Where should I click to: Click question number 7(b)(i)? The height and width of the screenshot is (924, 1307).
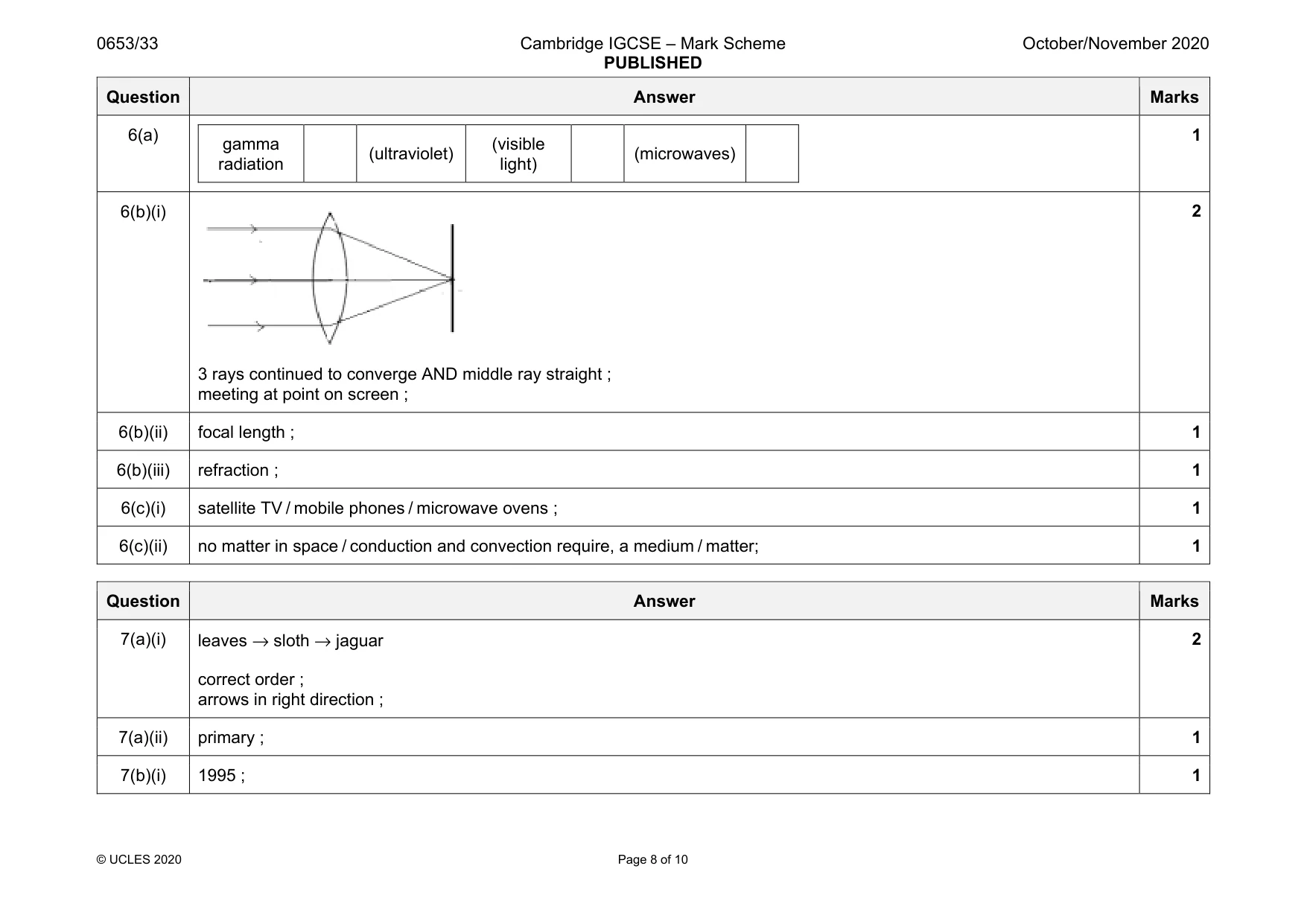(143, 775)
